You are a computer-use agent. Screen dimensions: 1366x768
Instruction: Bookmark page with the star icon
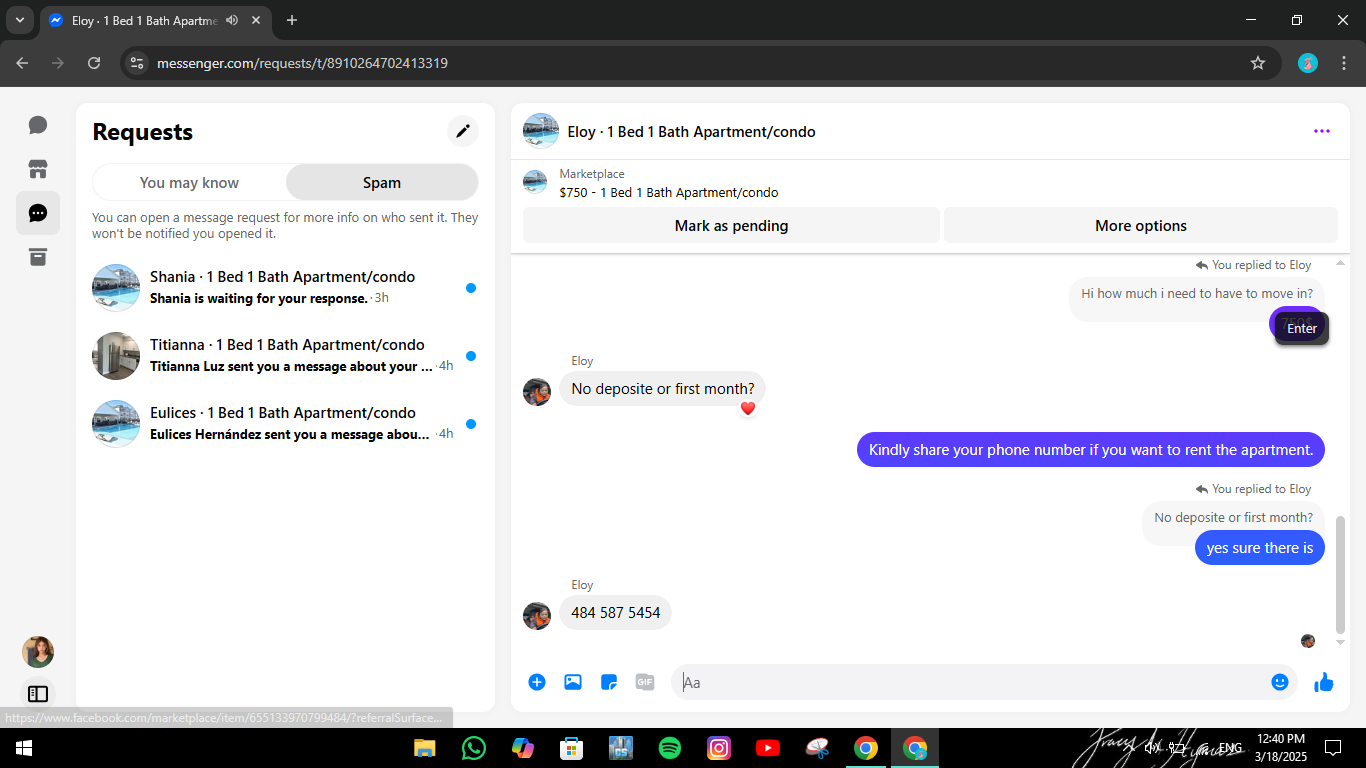[1258, 63]
